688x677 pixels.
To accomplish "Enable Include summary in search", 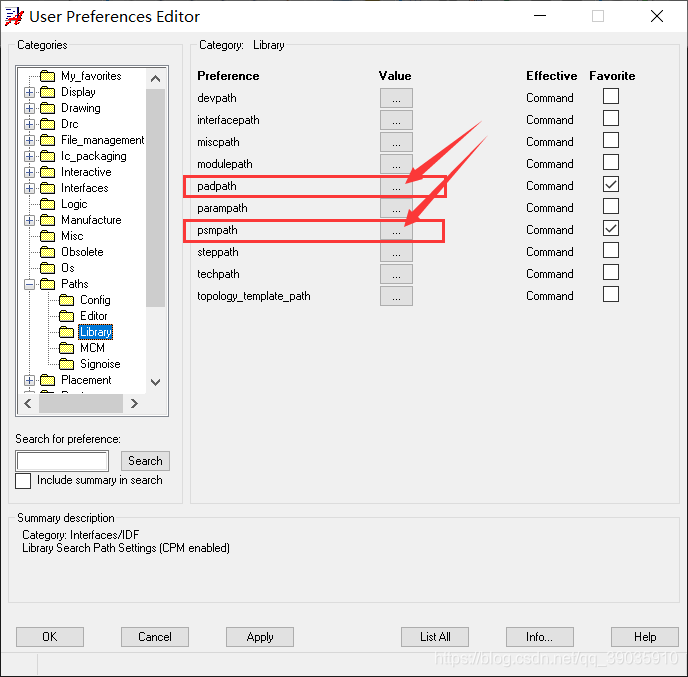I will point(23,480).
